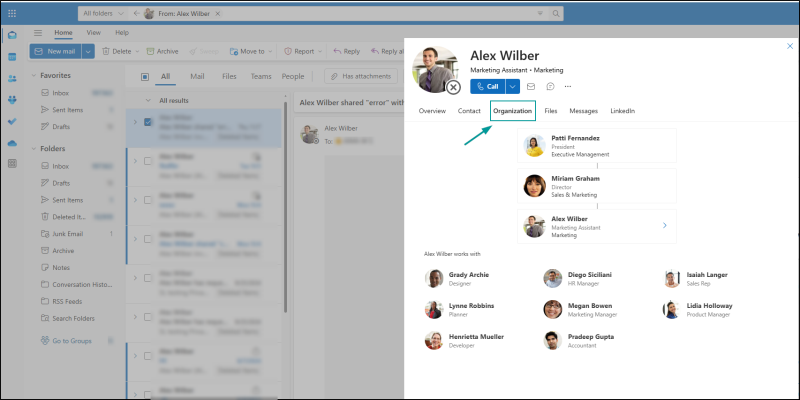Open To Do checkmark icon in app rail
This screenshot has height=400, width=800.
[x=12, y=121]
